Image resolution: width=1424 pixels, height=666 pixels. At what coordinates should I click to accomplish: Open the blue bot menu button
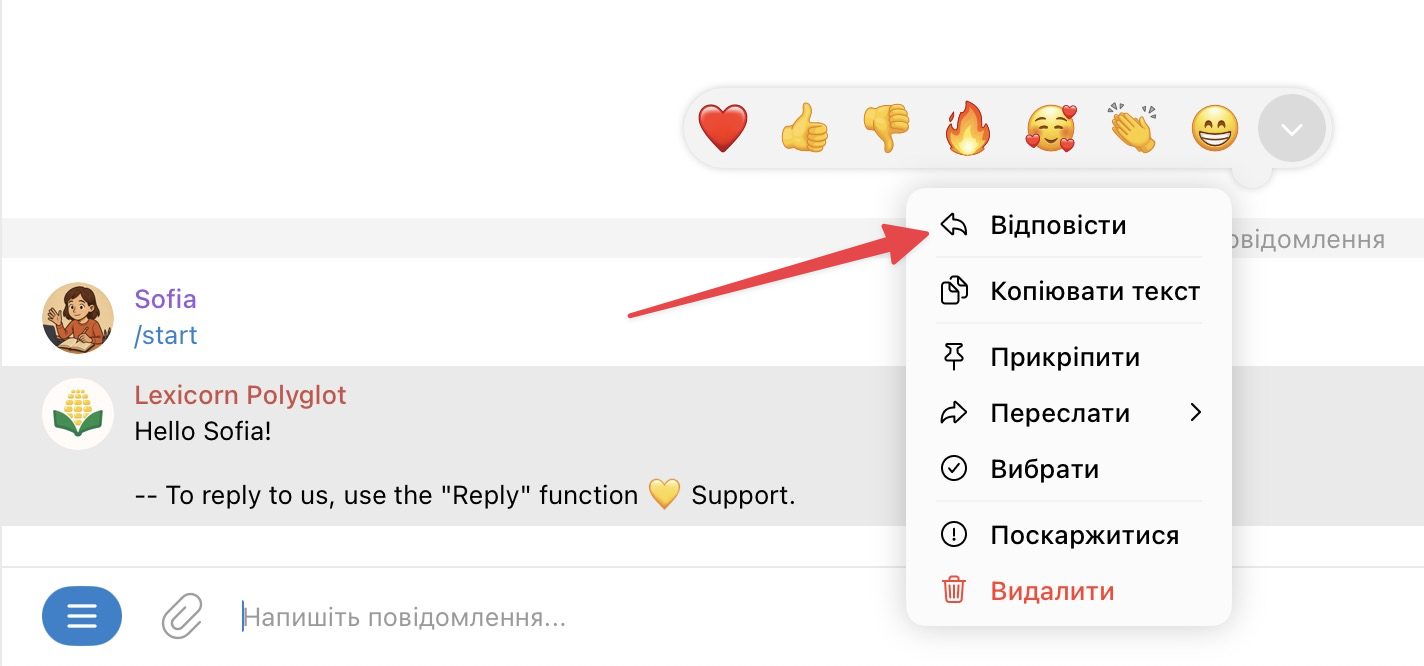82,616
